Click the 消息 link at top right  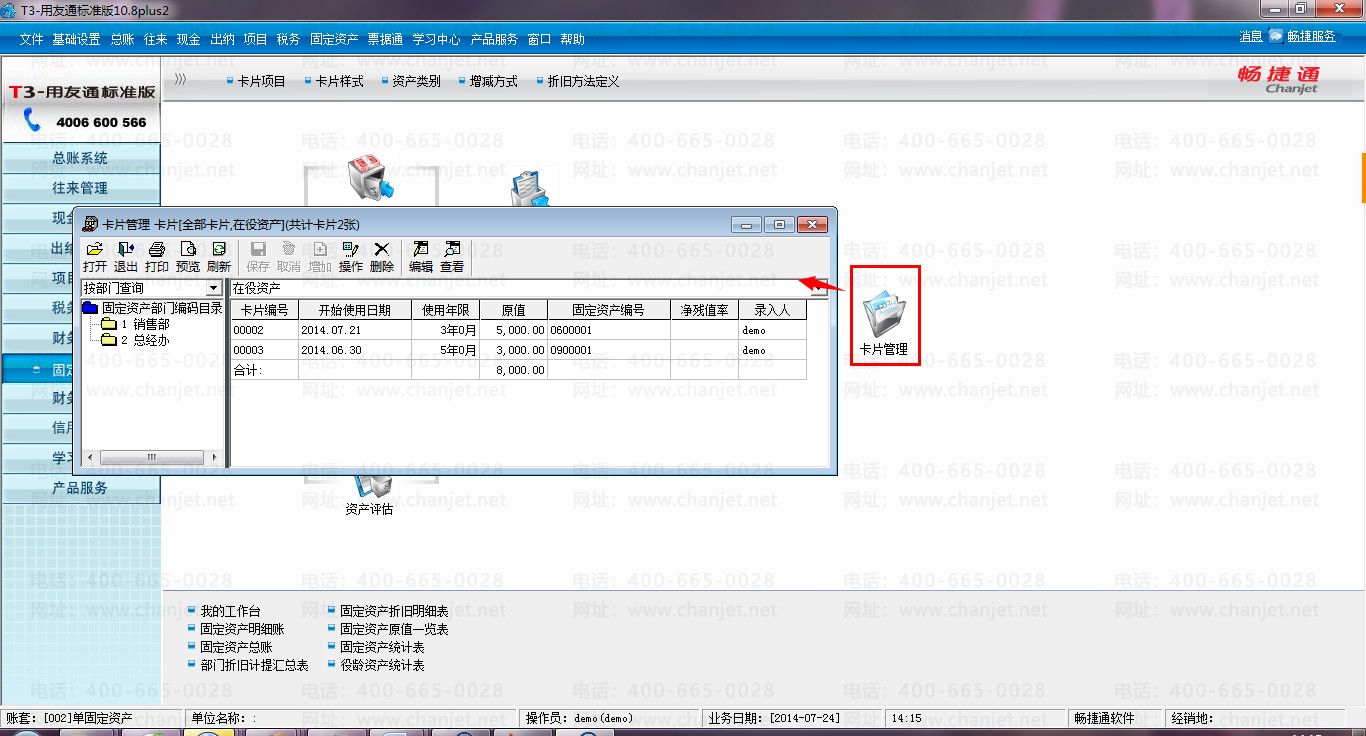[1251, 36]
